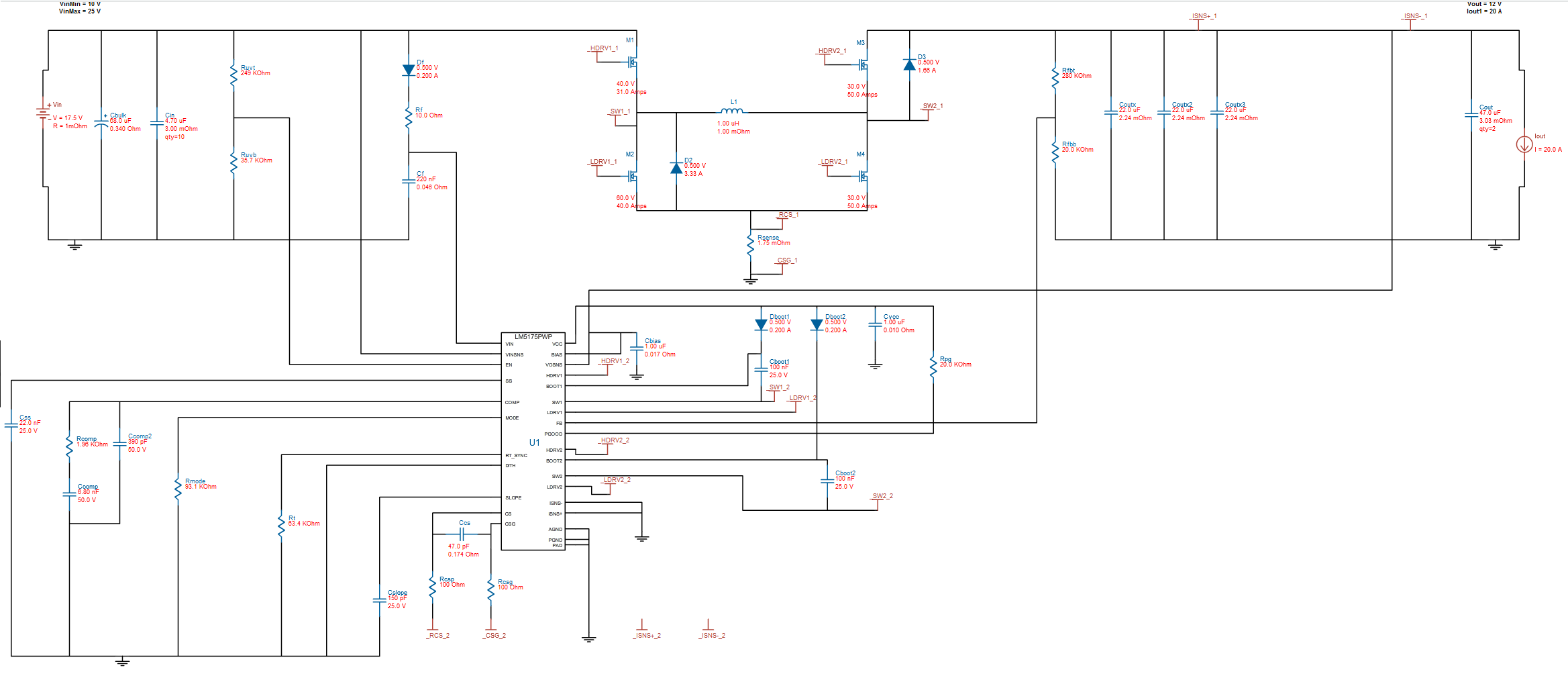Select the M1 MOSFET symbol
The height and width of the screenshot is (676, 1568).
631,60
